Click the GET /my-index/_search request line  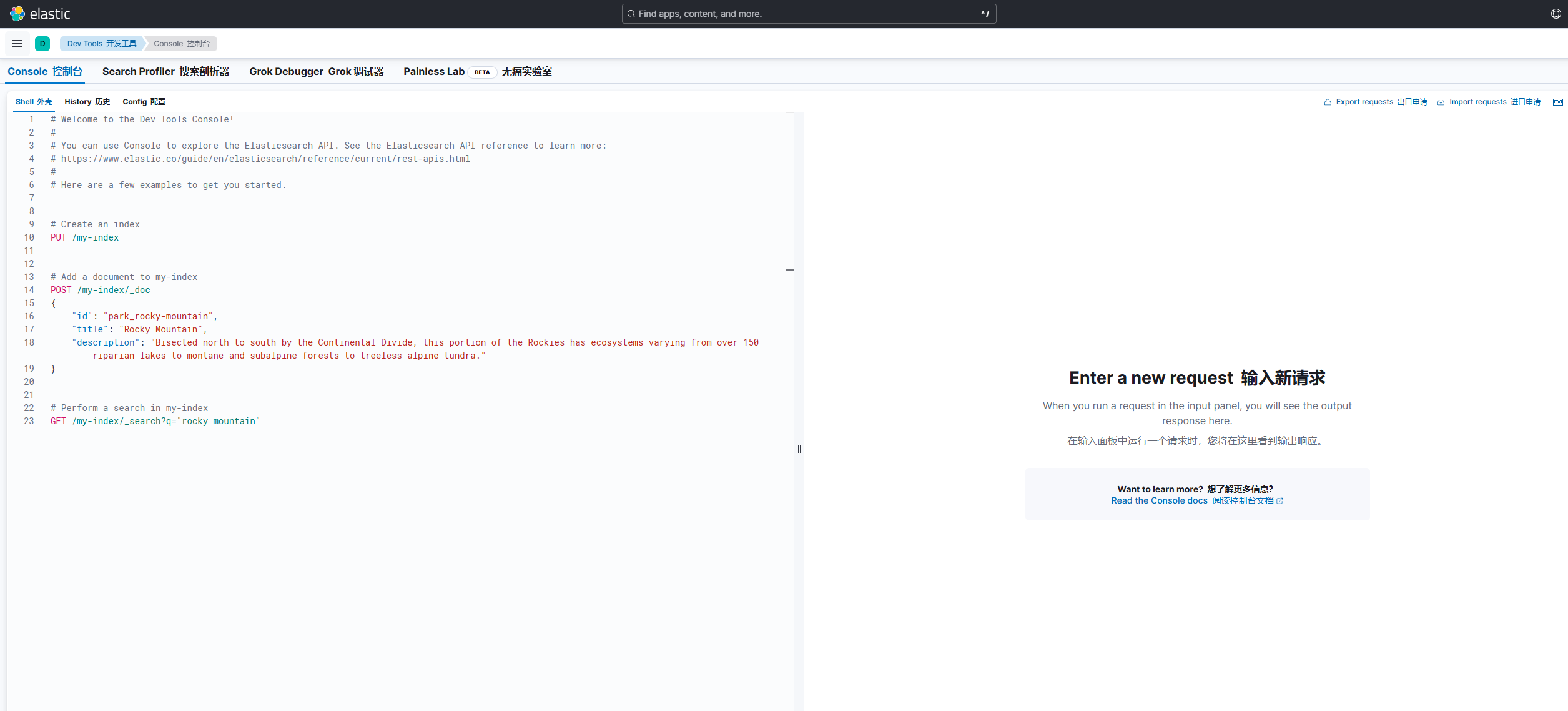click(155, 421)
